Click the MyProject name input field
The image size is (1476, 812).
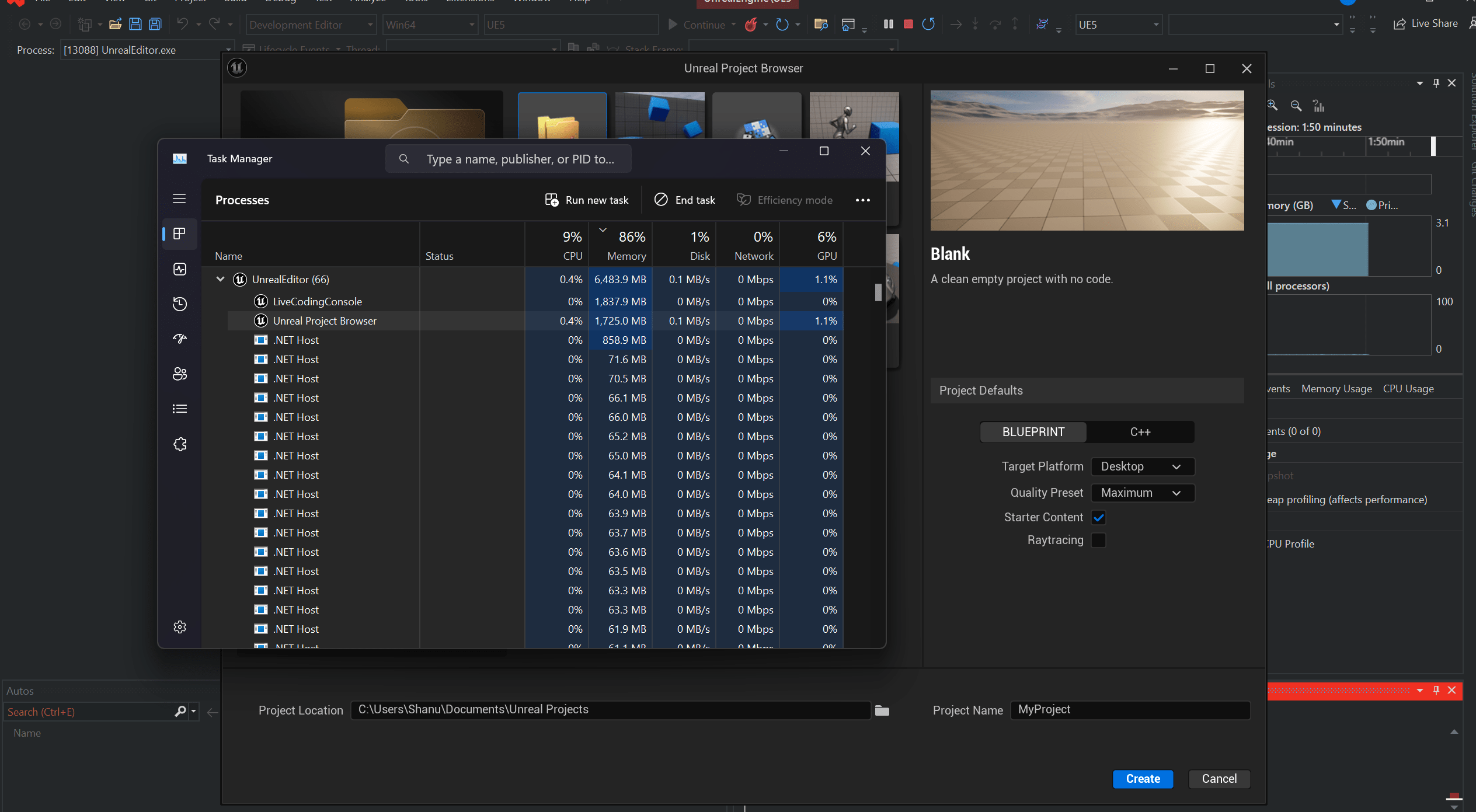1129,710
